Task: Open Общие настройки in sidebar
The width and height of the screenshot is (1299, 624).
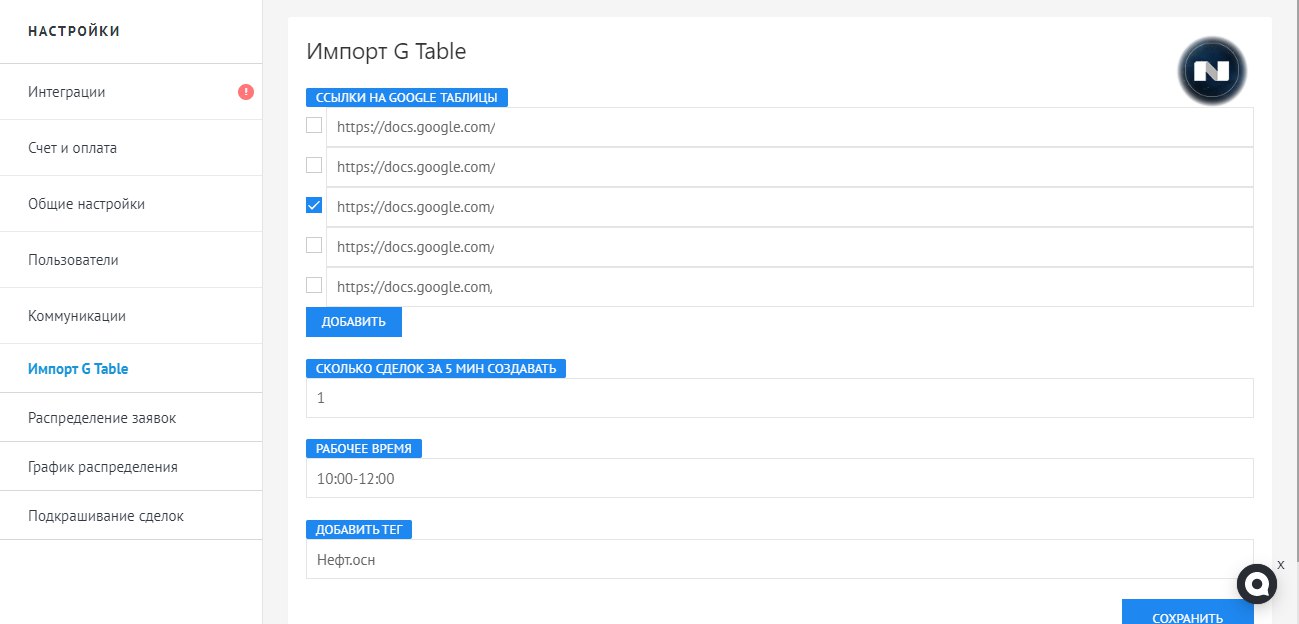Action: [87, 204]
